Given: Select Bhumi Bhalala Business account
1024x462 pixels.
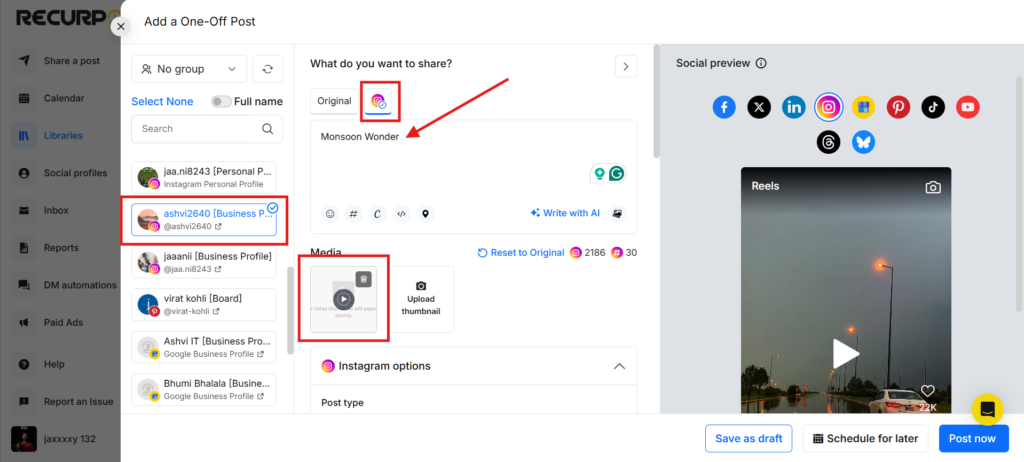Looking at the screenshot, I should pos(204,389).
